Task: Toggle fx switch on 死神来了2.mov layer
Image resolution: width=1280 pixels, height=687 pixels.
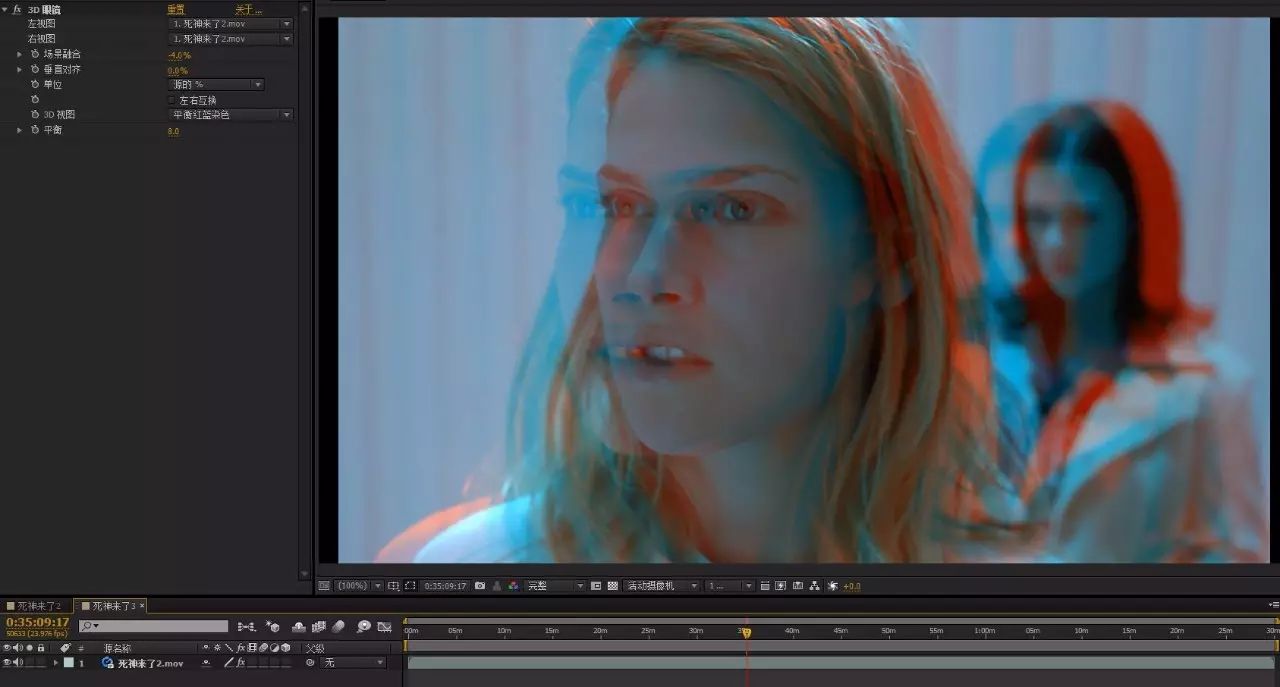Action: [x=240, y=663]
